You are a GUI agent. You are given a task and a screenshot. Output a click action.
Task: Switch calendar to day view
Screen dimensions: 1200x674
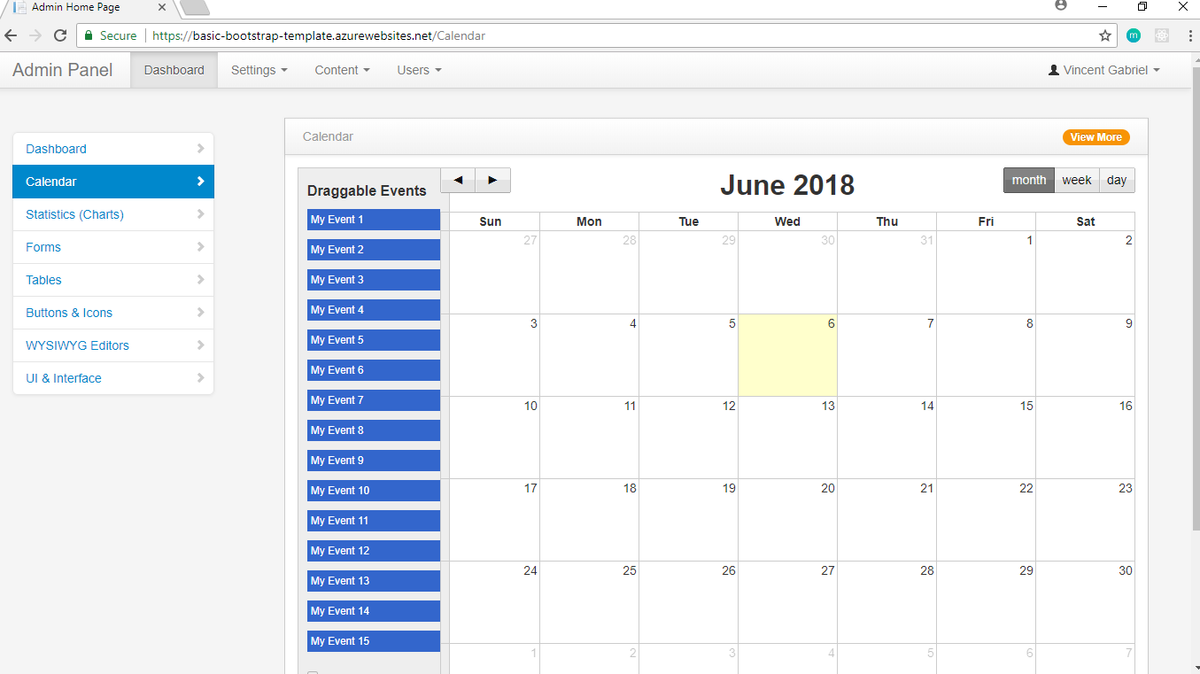[x=1116, y=180]
